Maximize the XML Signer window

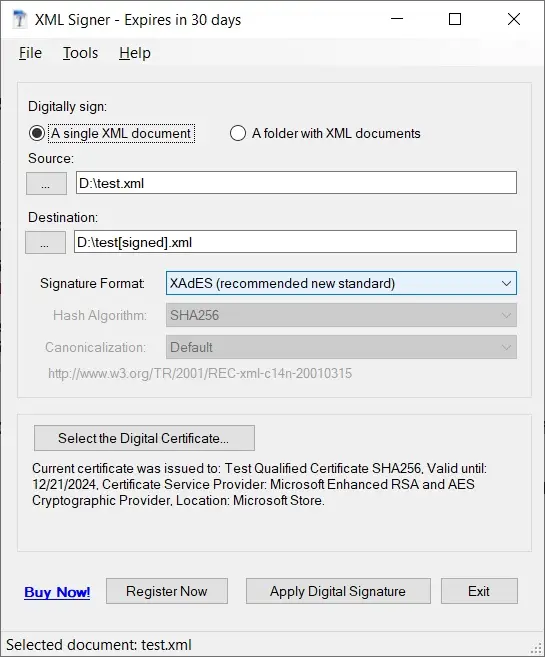coord(455,19)
